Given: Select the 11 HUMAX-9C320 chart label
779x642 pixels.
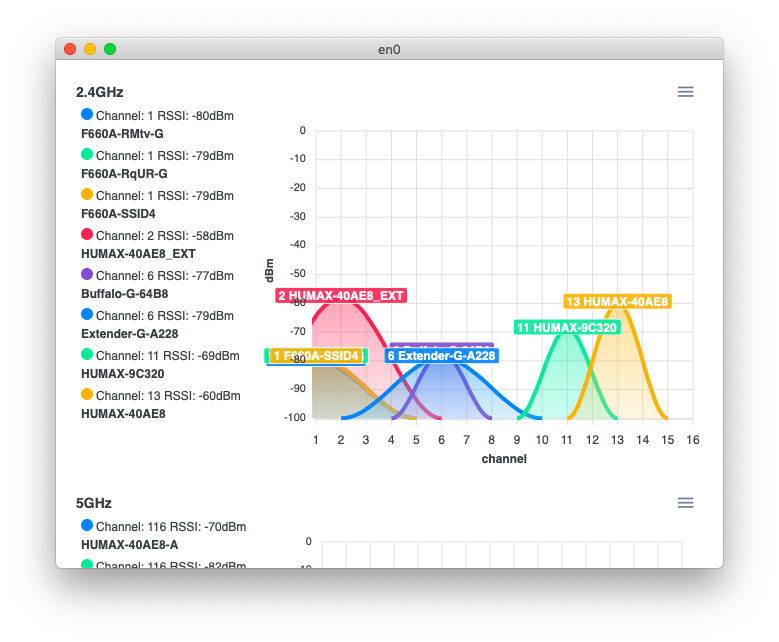Looking at the screenshot, I should pos(567,328).
